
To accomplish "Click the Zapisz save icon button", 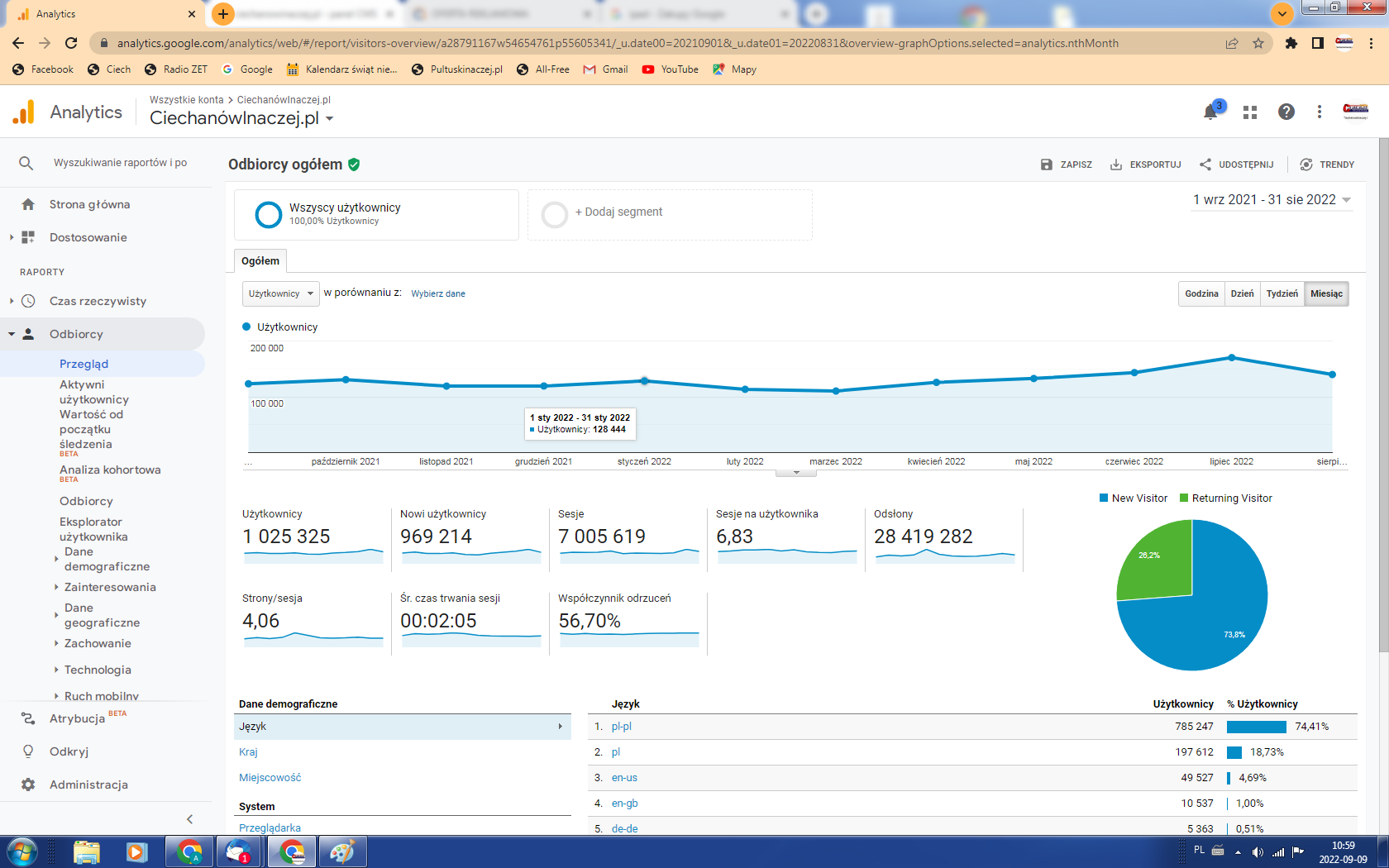I will pos(1066,165).
